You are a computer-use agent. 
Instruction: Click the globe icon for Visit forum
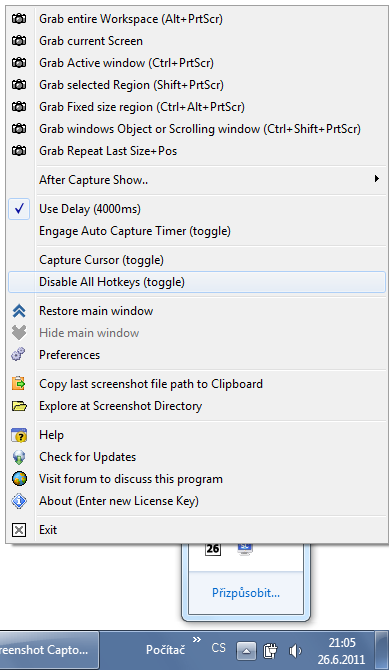pos(19,479)
